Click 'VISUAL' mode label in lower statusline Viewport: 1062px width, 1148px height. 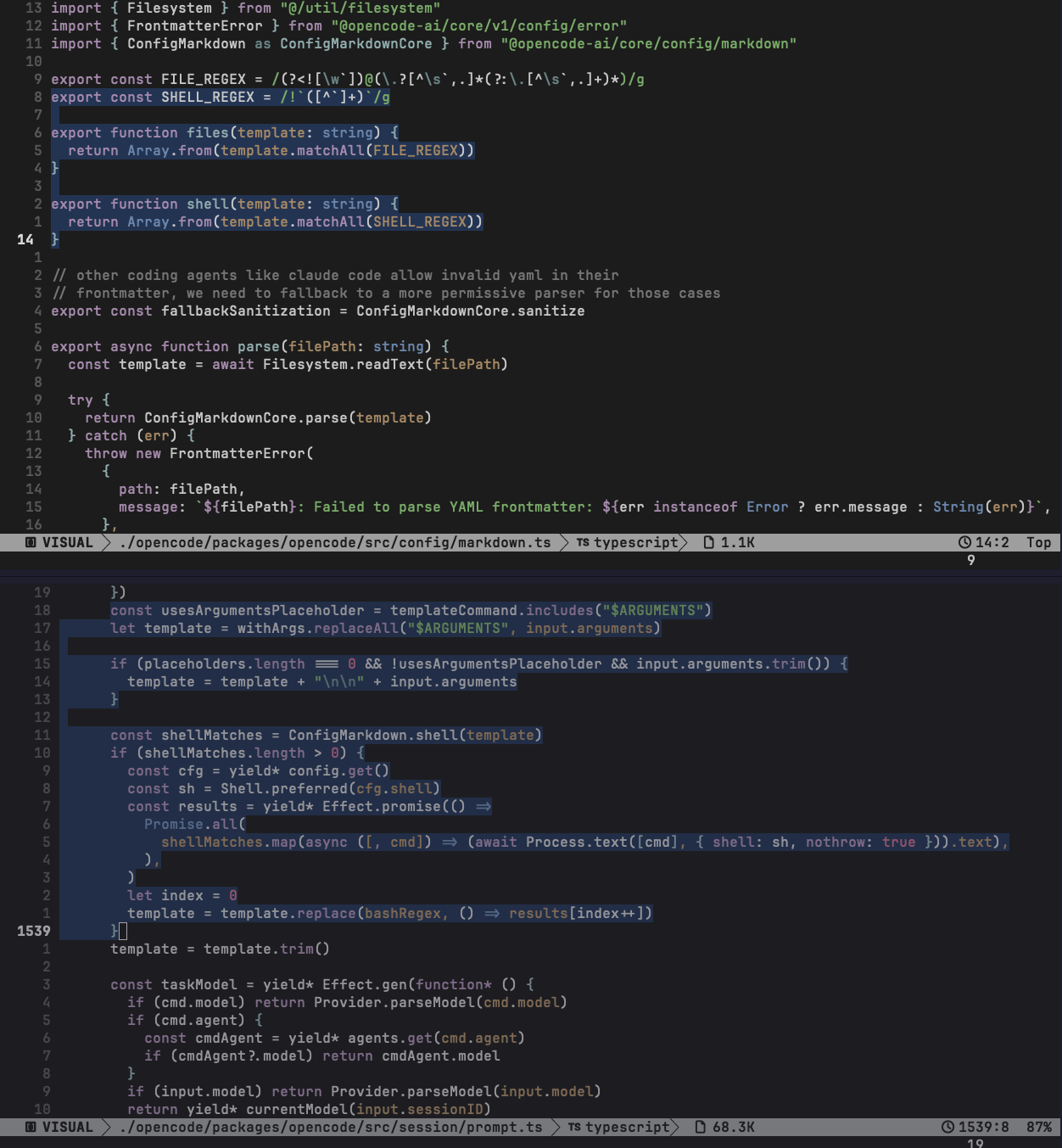coord(68,1127)
